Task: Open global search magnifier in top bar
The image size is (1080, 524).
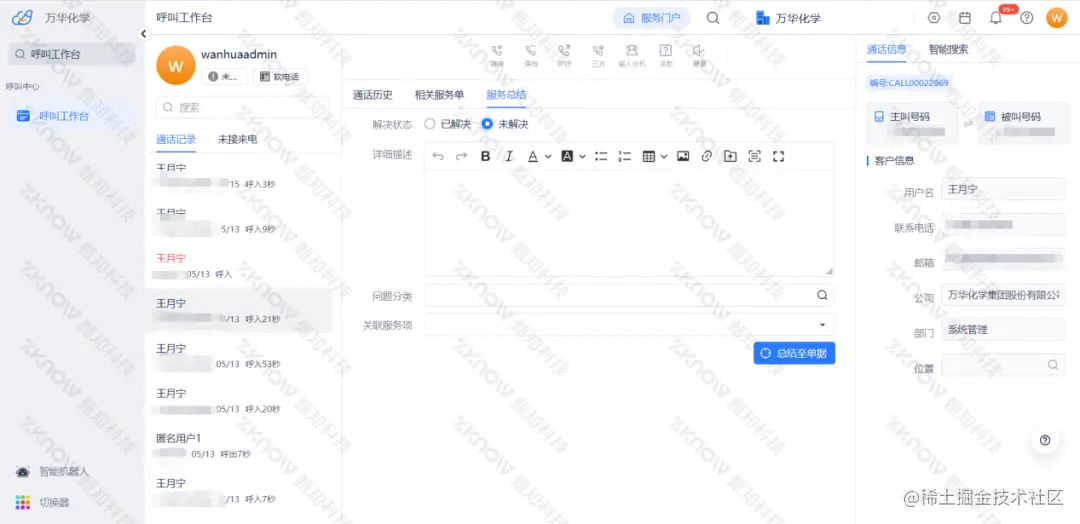Action: pos(713,18)
